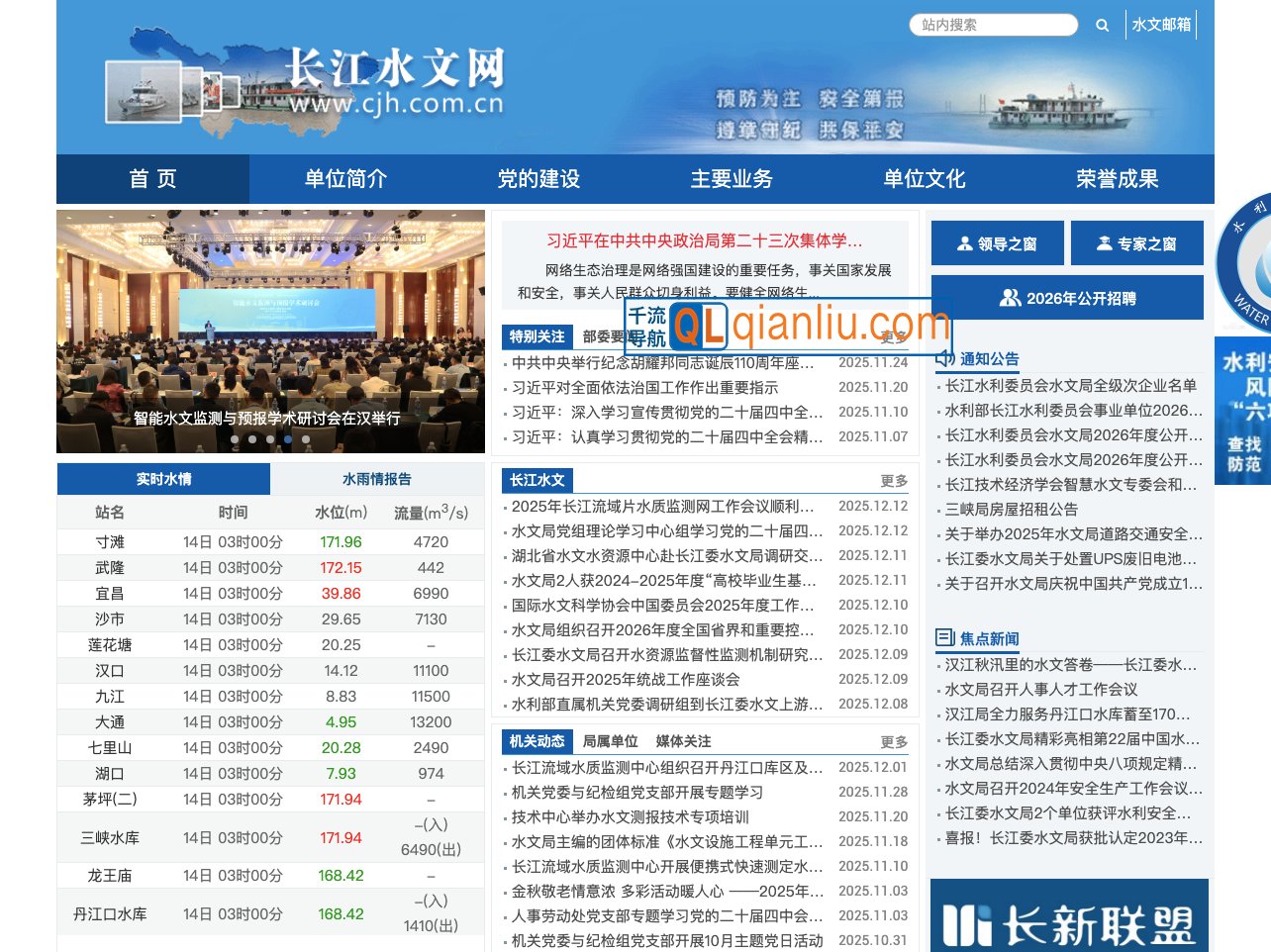Image resolution: width=1271 pixels, height=952 pixels.
Task: Select the last carousel indicator dot
Action: click(306, 439)
